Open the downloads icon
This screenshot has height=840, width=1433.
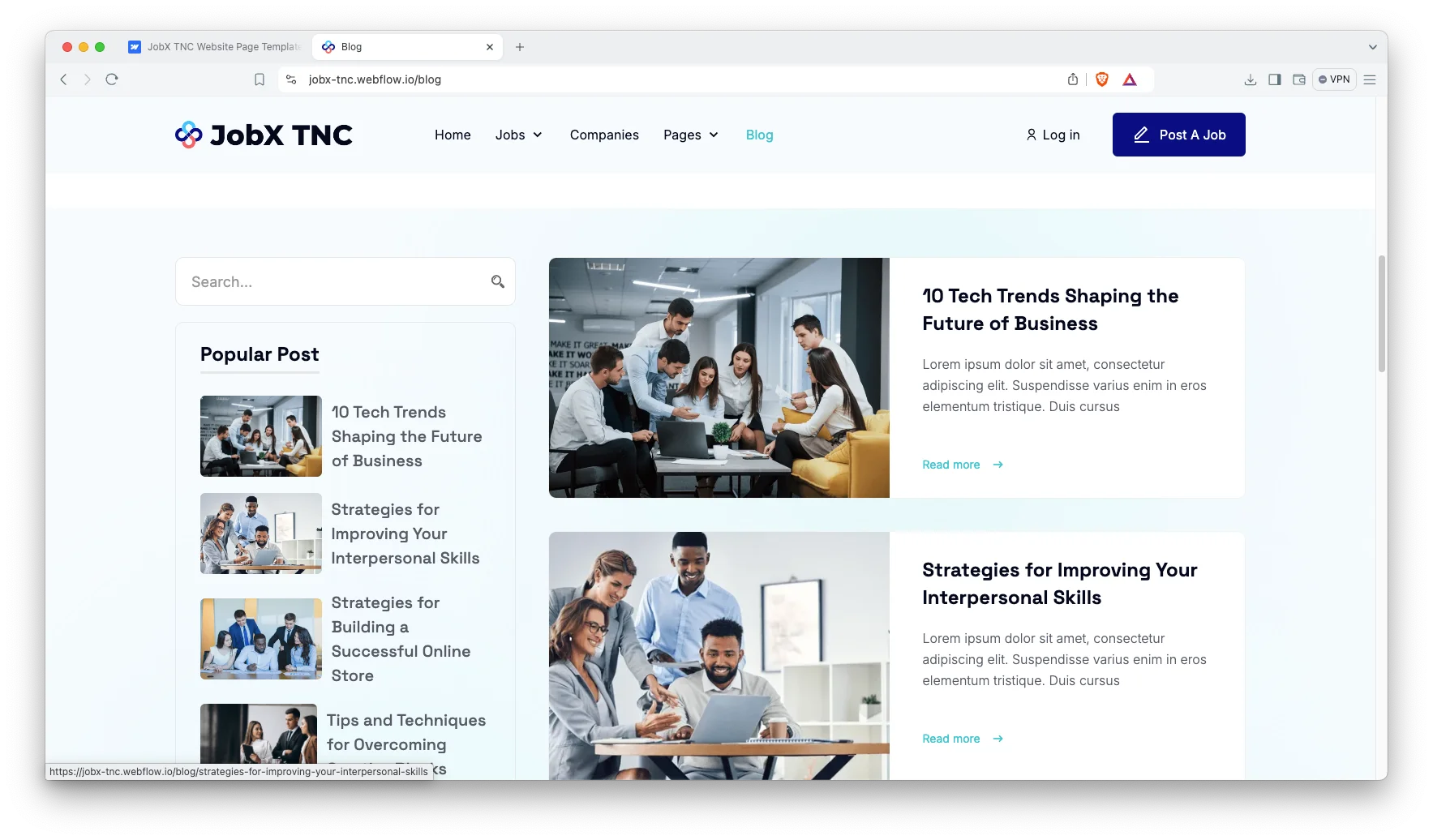tap(1250, 79)
